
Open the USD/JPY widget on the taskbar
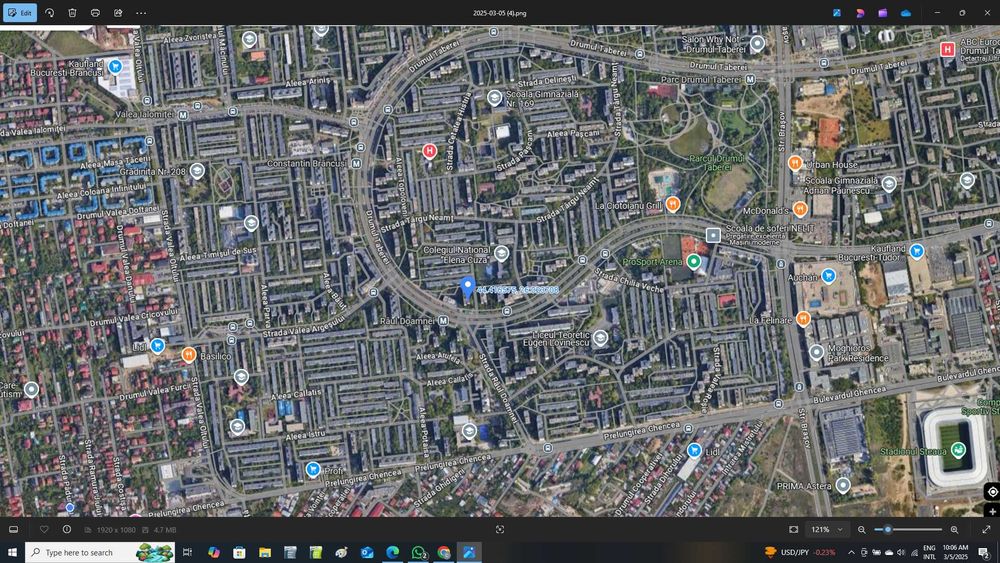tap(800, 552)
